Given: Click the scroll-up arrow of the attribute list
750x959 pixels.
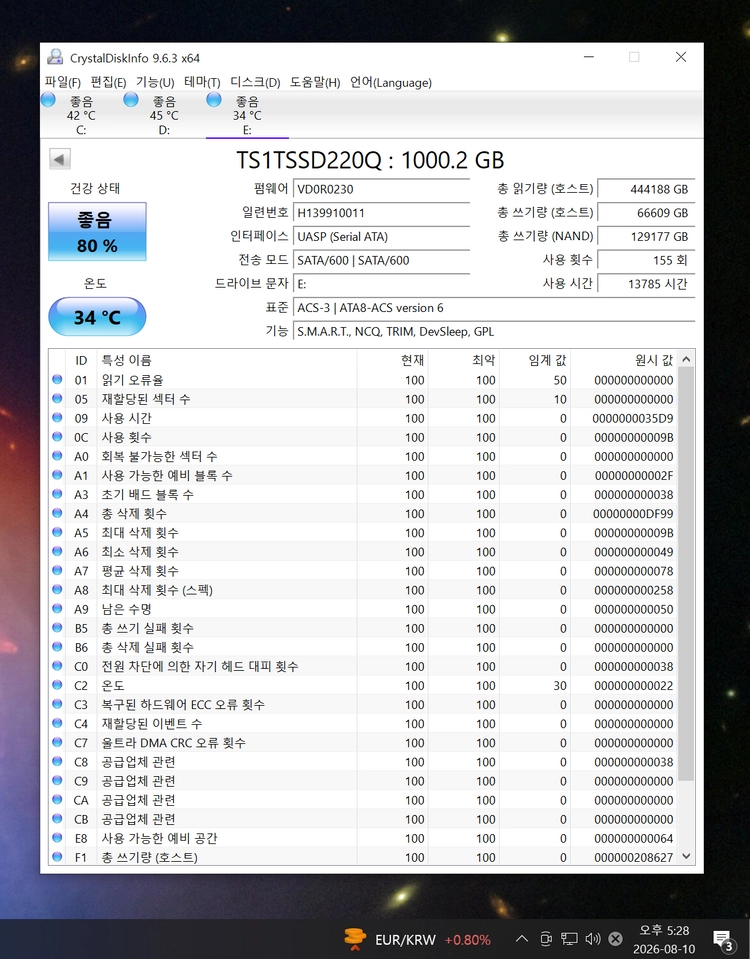Looking at the screenshot, I should click(686, 359).
